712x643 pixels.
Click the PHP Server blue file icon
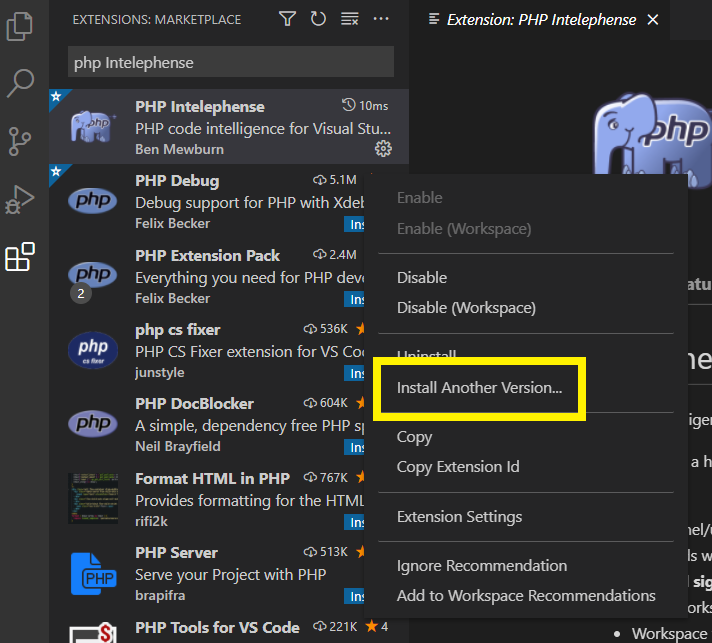click(93, 574)
